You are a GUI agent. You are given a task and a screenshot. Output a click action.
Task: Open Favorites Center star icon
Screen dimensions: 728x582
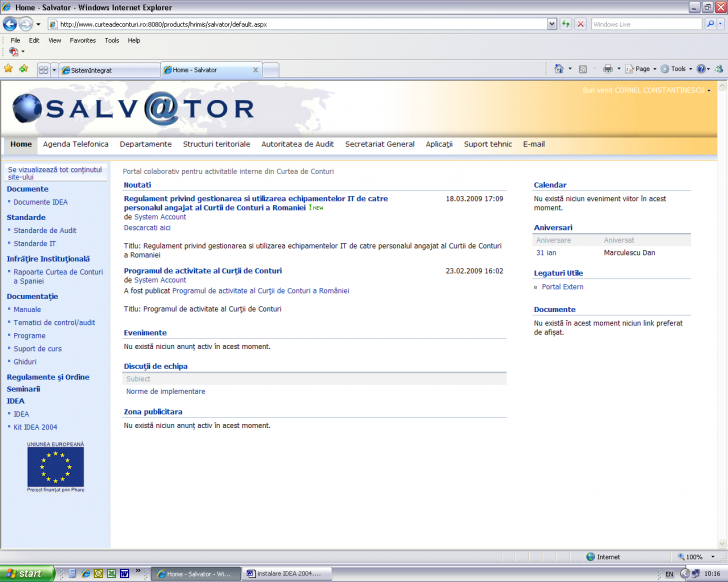click(x=8, y=69)
